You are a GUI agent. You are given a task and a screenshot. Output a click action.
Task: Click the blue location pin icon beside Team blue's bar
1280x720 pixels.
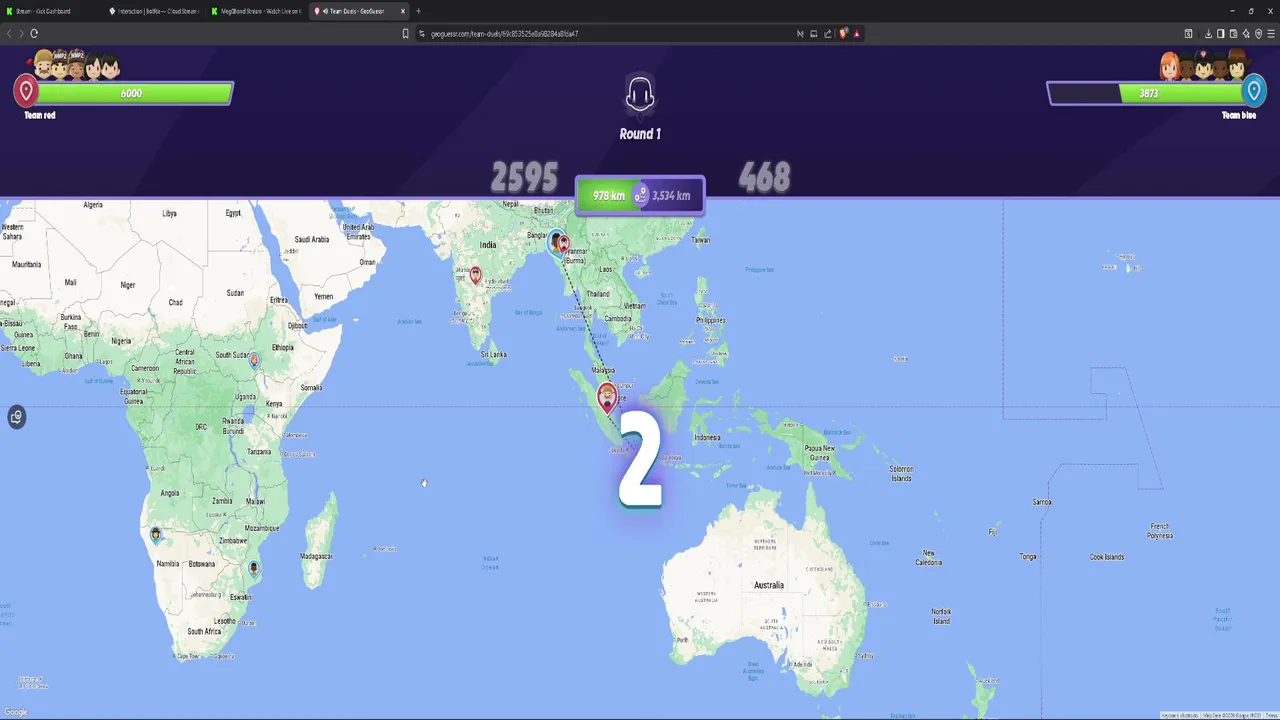(x=1254, y=91)
